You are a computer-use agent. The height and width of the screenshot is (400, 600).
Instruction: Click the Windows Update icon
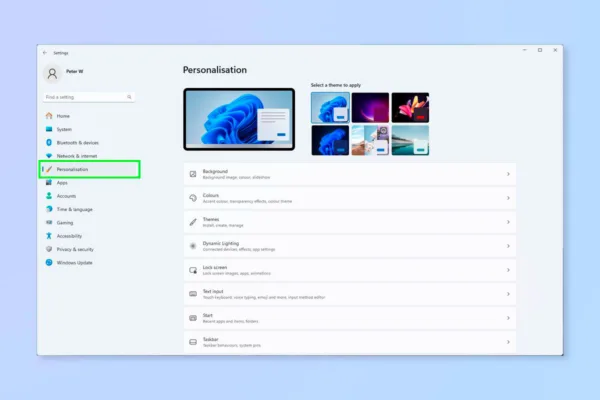(49, 263)
